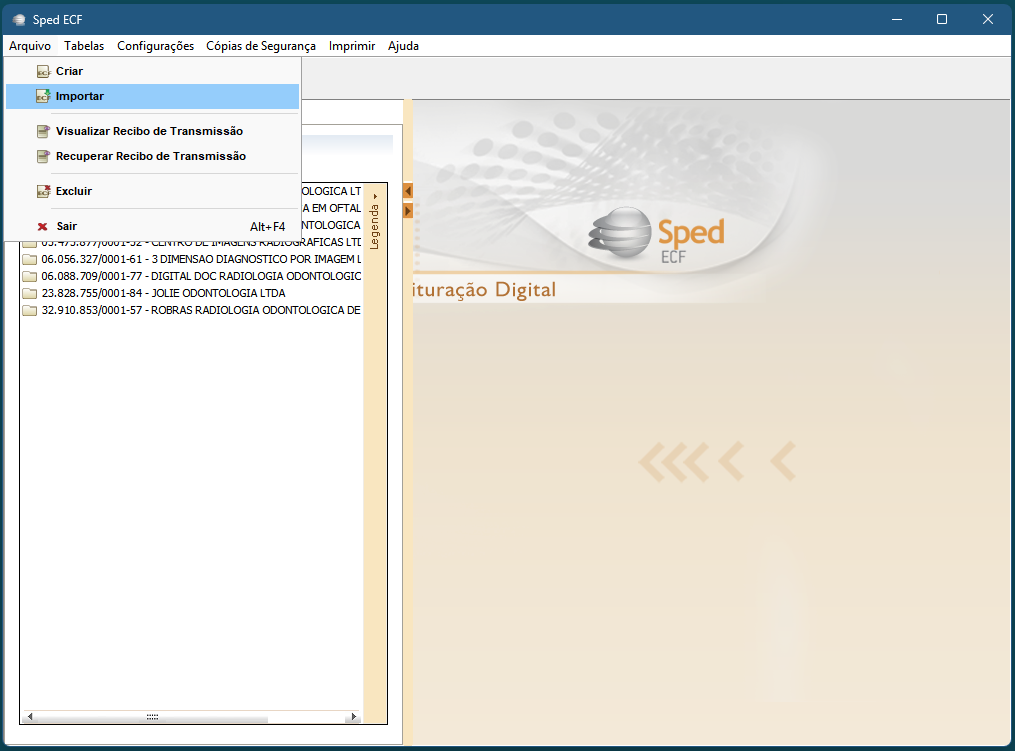Open the Cópias de Segurança menu

coord(261,46)
